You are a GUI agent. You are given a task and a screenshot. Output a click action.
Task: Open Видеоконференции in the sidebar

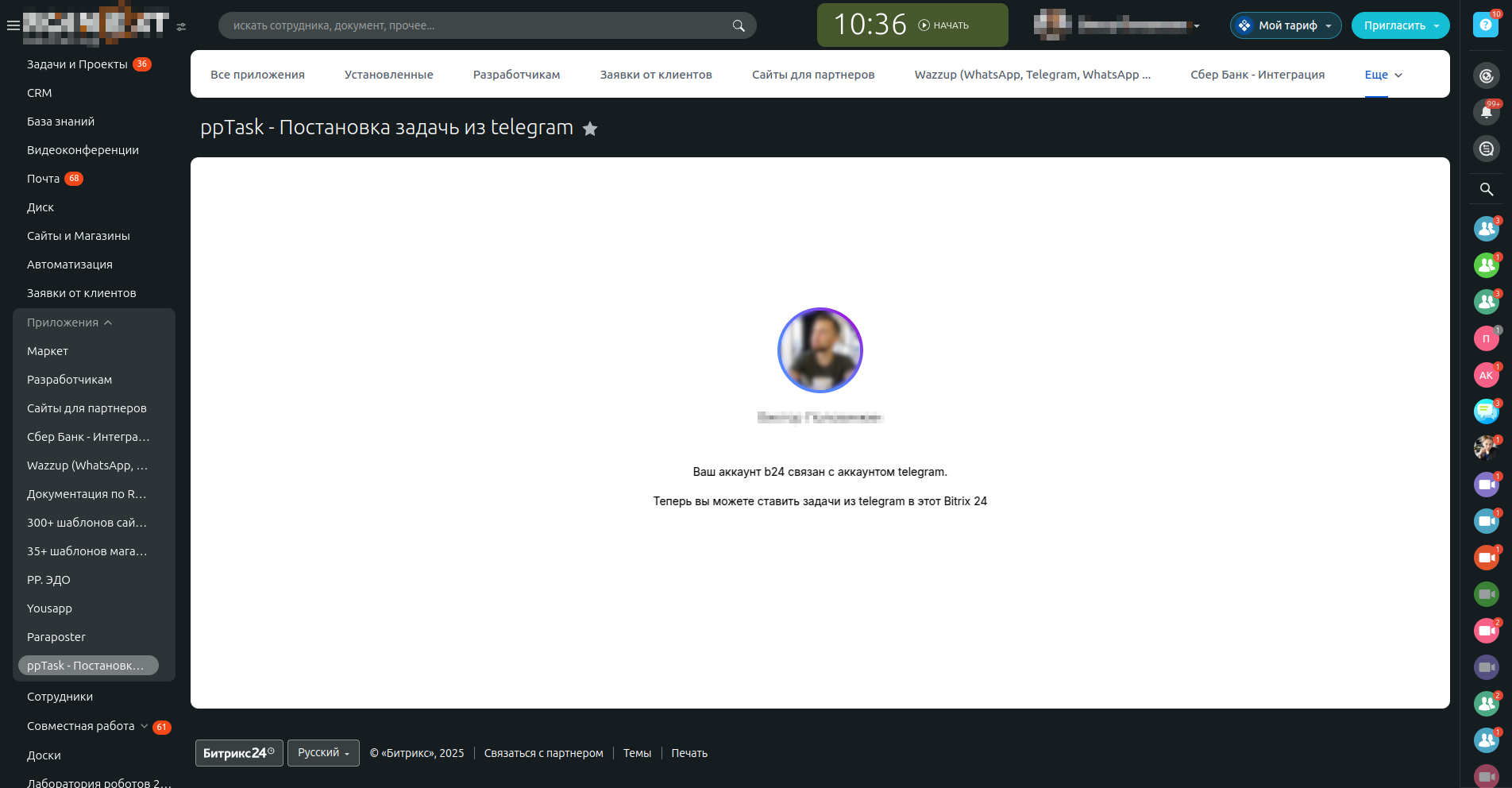point(83,150)
